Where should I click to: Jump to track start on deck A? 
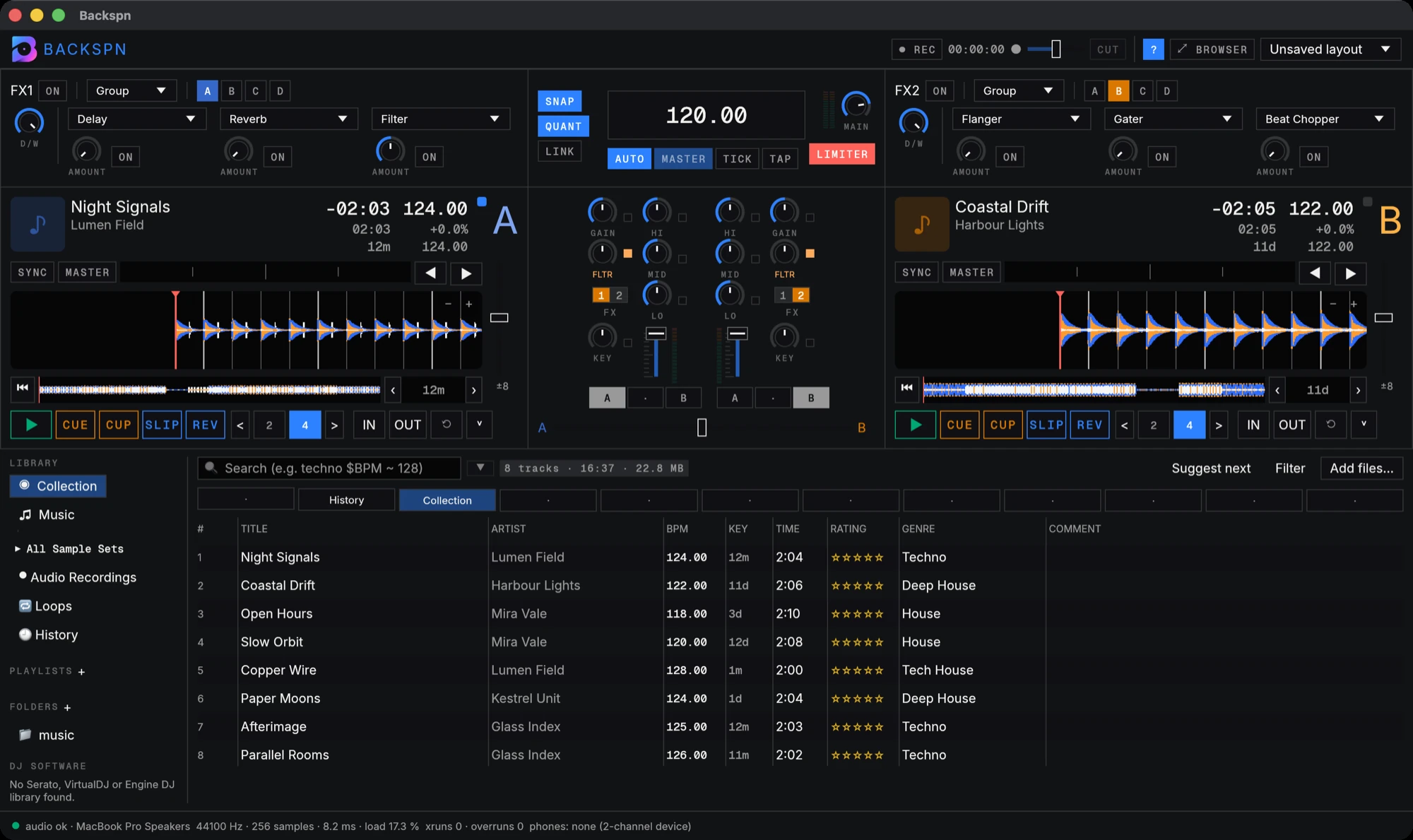click(x=23, y=388)
